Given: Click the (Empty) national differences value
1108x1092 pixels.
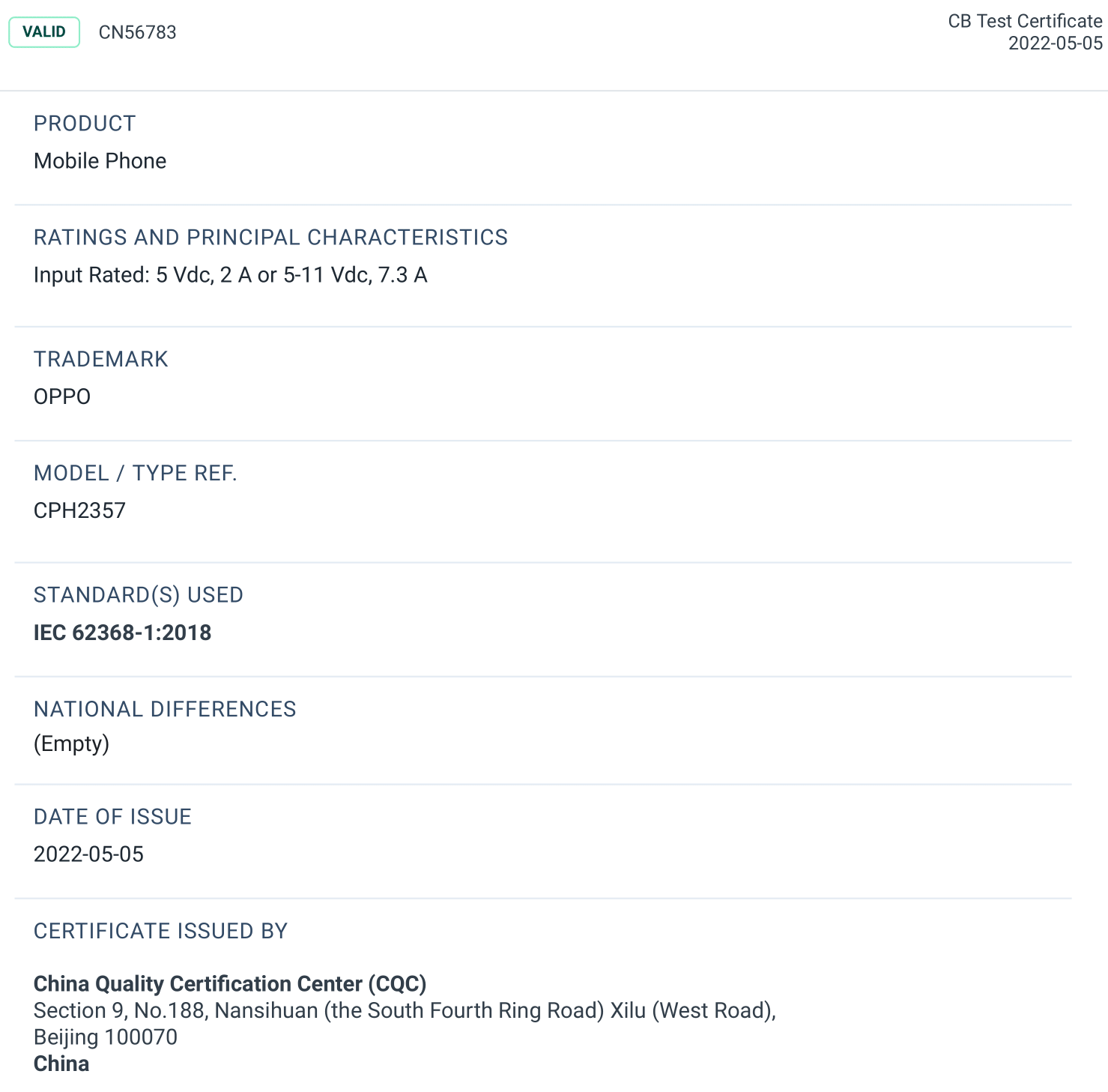Looking at the screenshot, I should point(71,743).
